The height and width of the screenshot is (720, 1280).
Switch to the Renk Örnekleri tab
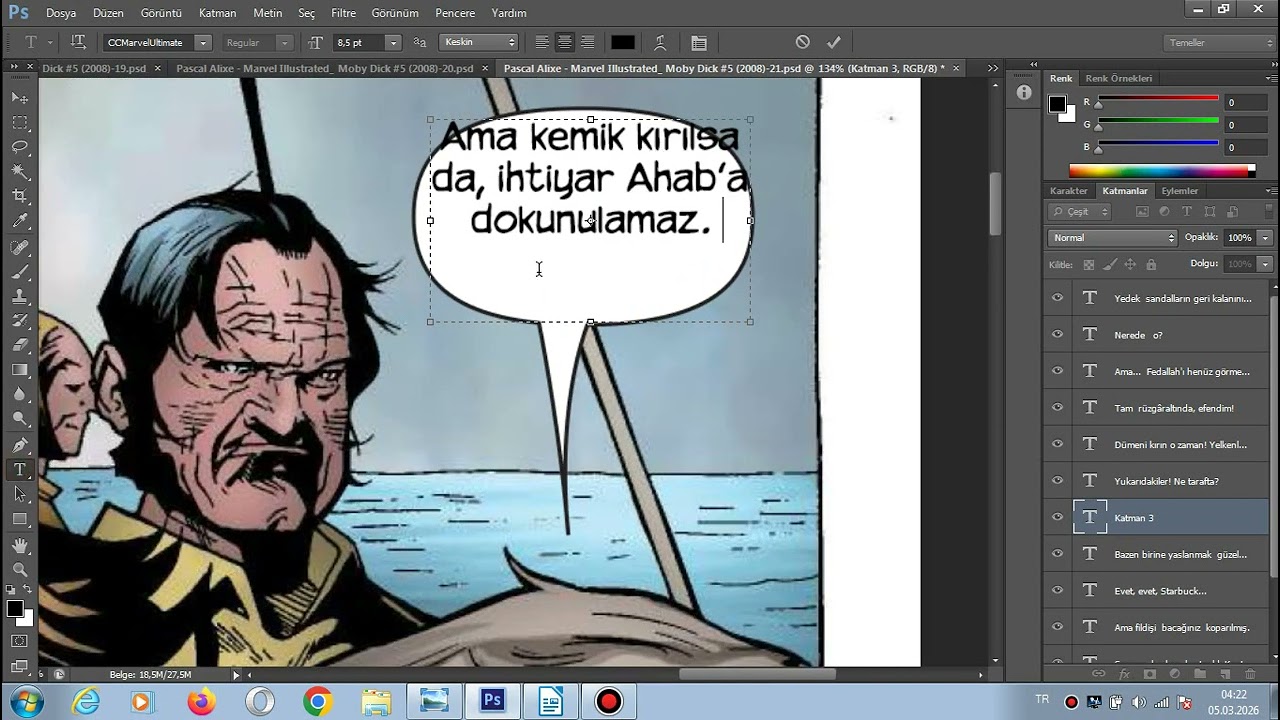(x=1118, y=78)
